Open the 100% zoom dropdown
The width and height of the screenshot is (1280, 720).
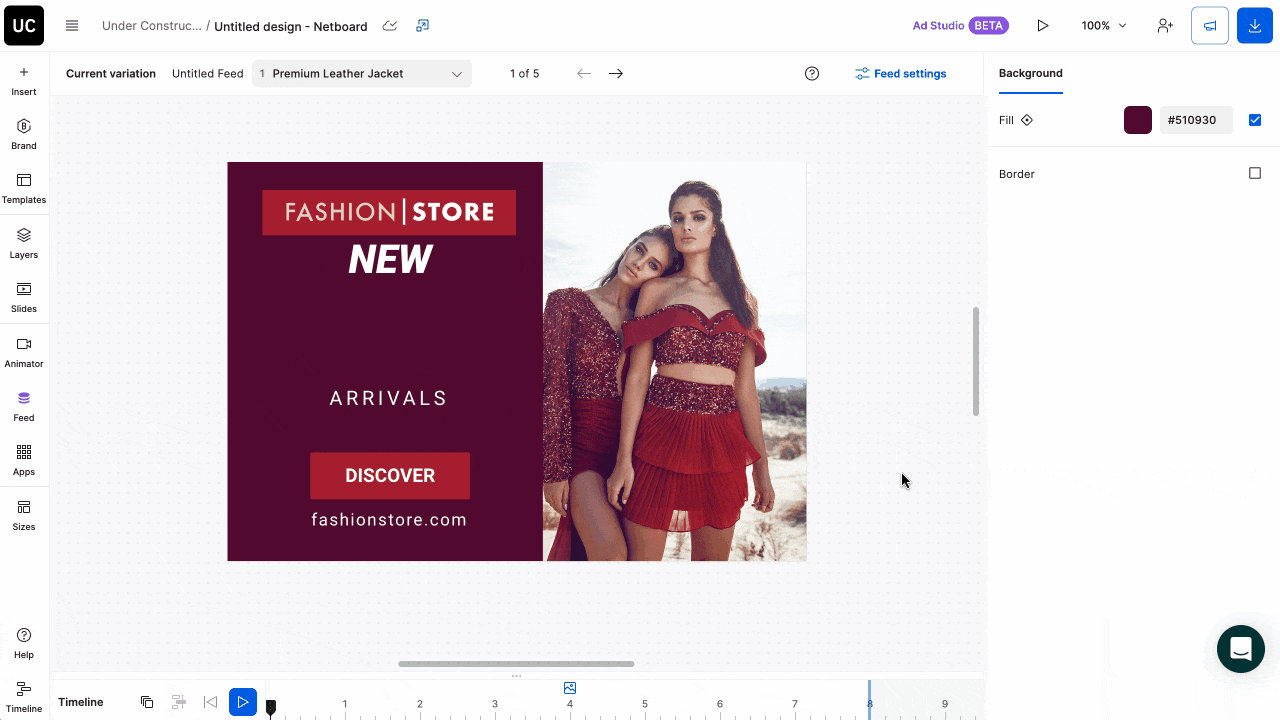tap(1104, 26)
